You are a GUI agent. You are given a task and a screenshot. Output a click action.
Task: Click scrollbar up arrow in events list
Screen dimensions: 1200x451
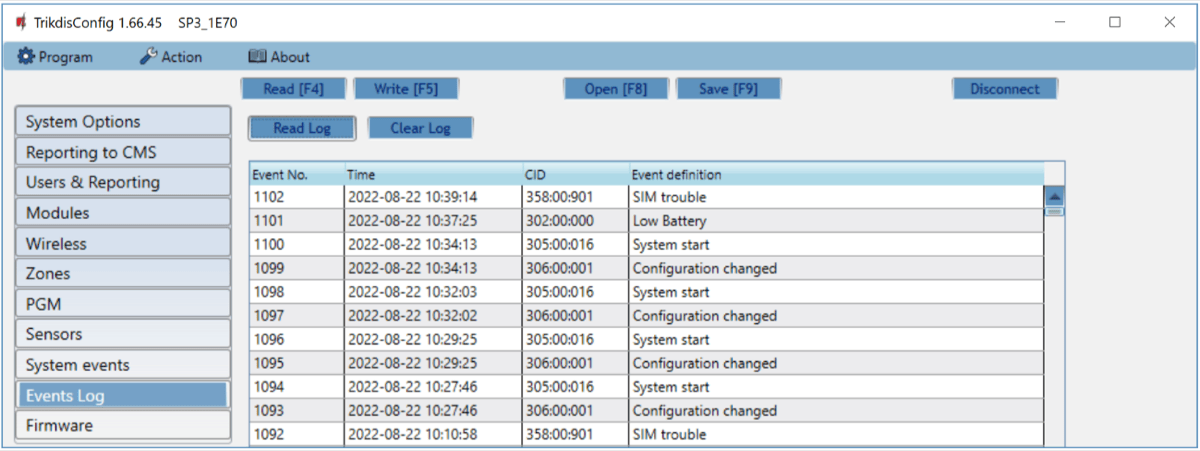click(x=1054, y=197)
